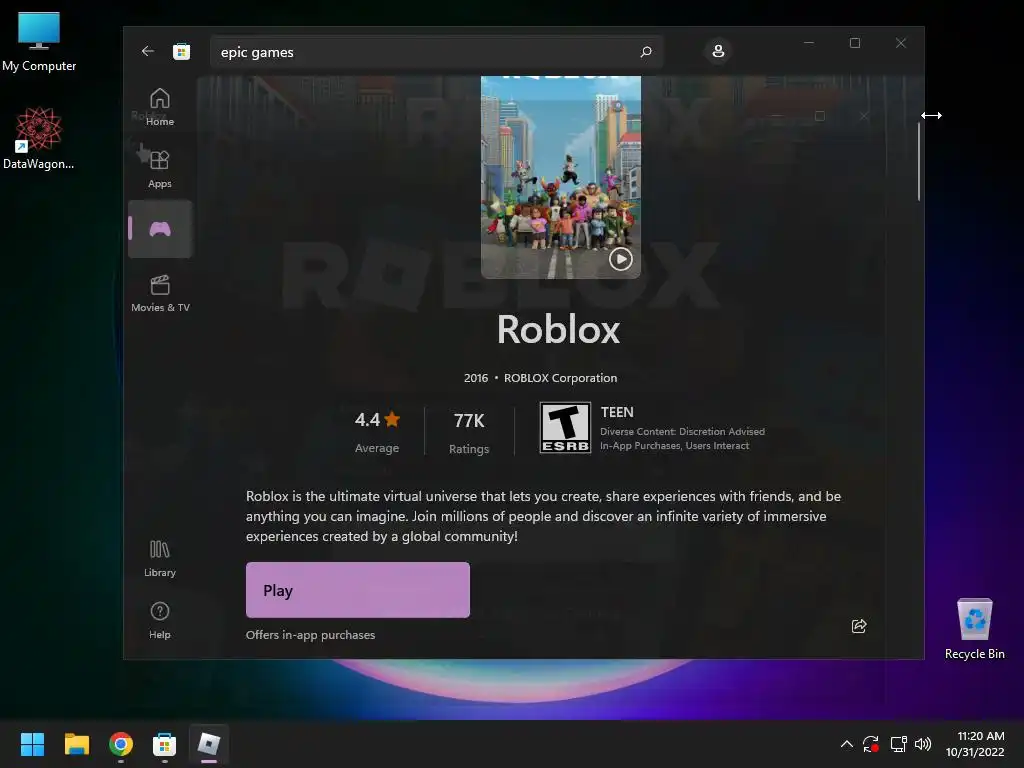Maximize the Microsoft Store window
The width and height of the screenshot is (1024, 768).
click(x=855, y=43)
